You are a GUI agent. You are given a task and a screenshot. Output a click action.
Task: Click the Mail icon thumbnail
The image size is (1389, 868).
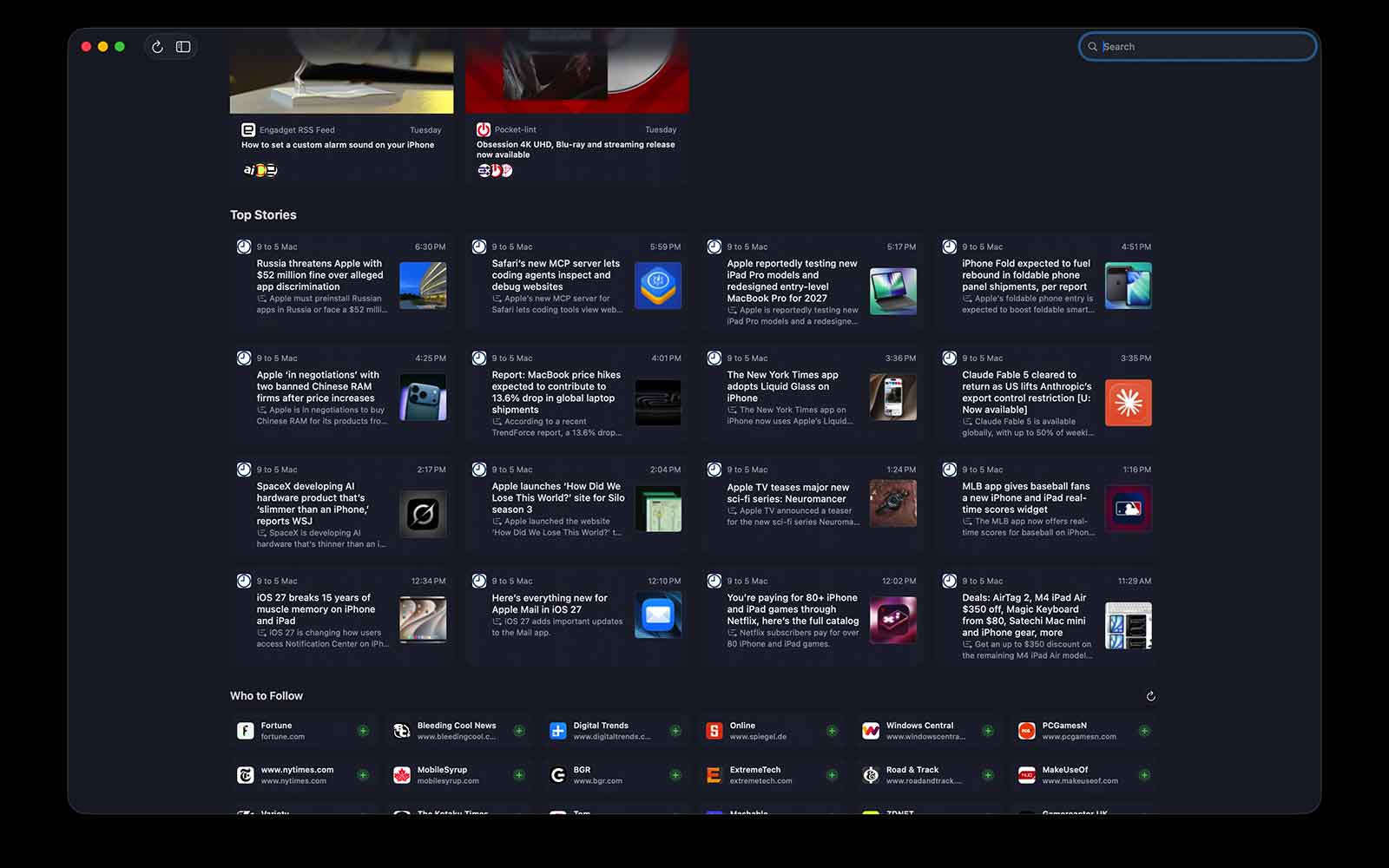658,615
